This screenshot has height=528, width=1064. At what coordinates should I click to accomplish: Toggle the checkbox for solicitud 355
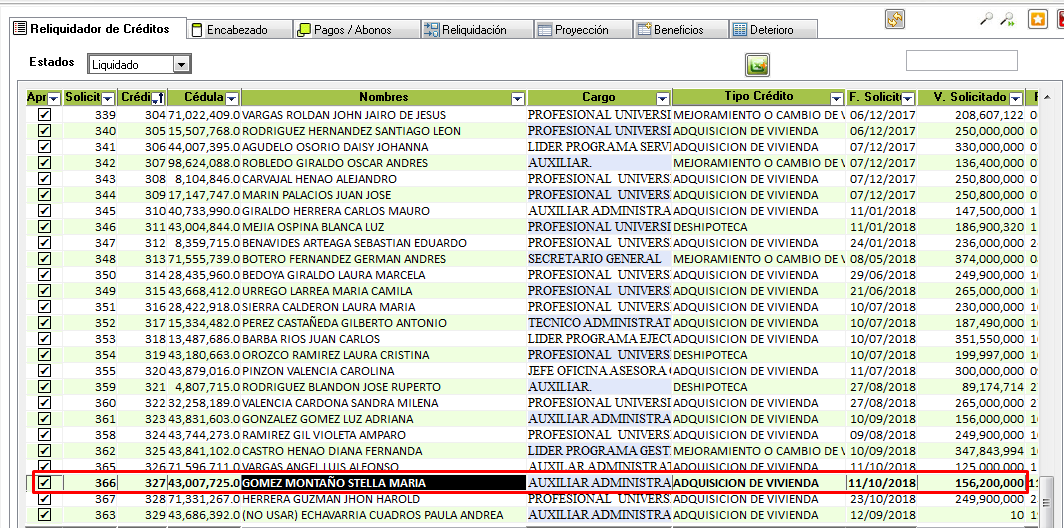pyautogui.click(x=44, y=371)
